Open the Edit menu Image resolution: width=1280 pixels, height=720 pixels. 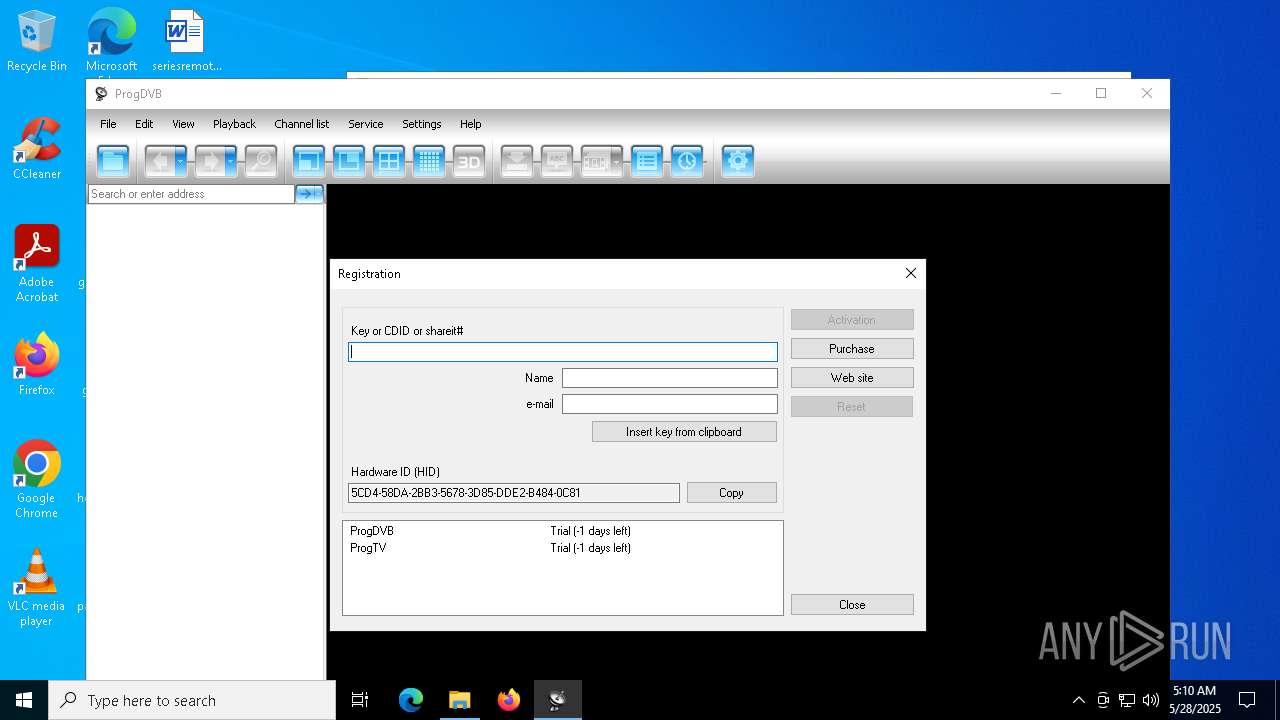(144, 124)
